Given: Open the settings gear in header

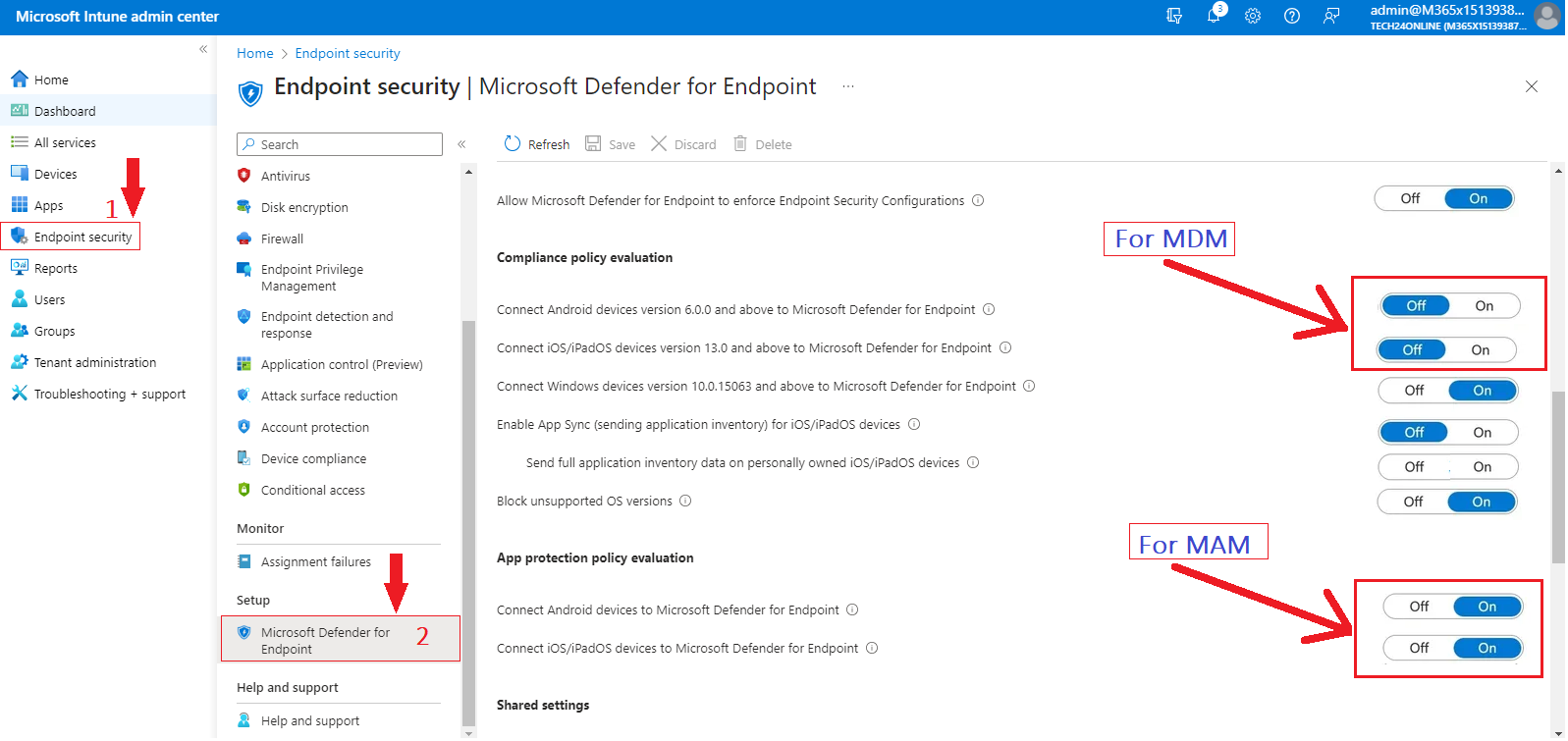Looking at the screenshot, I should pyautogui.click(x=1253, y=16).
